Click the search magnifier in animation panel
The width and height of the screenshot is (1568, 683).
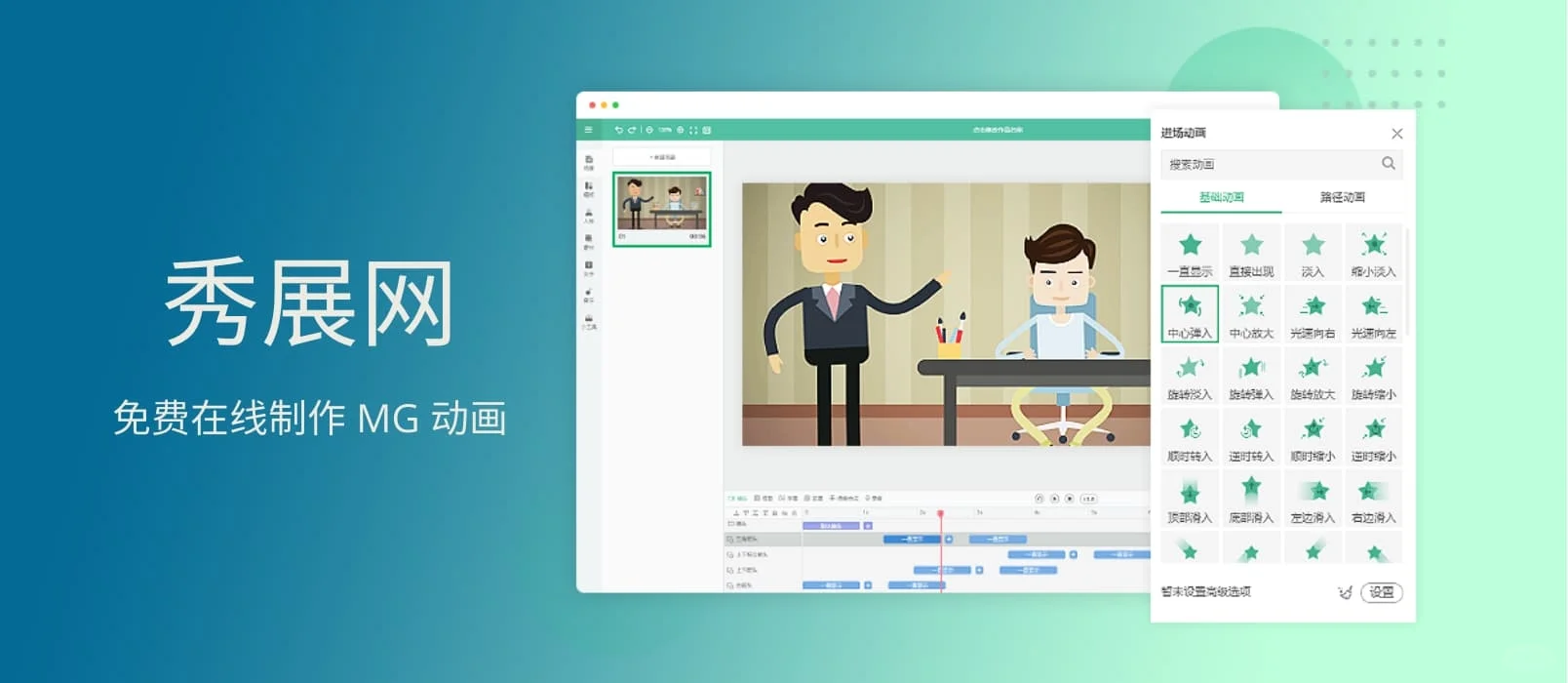[x=1389, y=163]
